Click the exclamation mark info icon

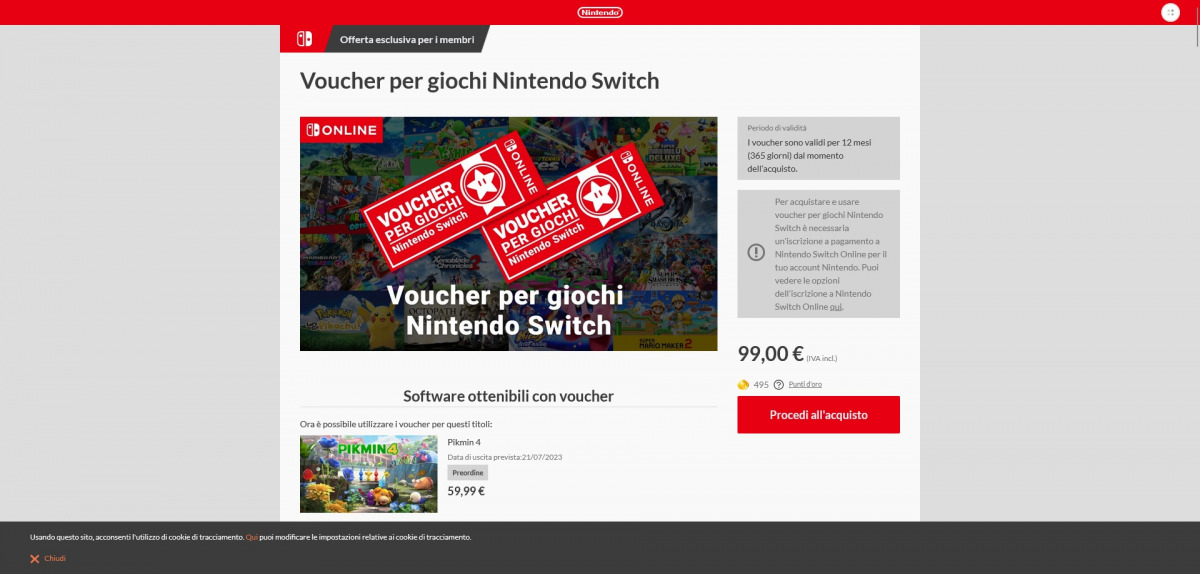pyautogui.click(x=756, y=252)
